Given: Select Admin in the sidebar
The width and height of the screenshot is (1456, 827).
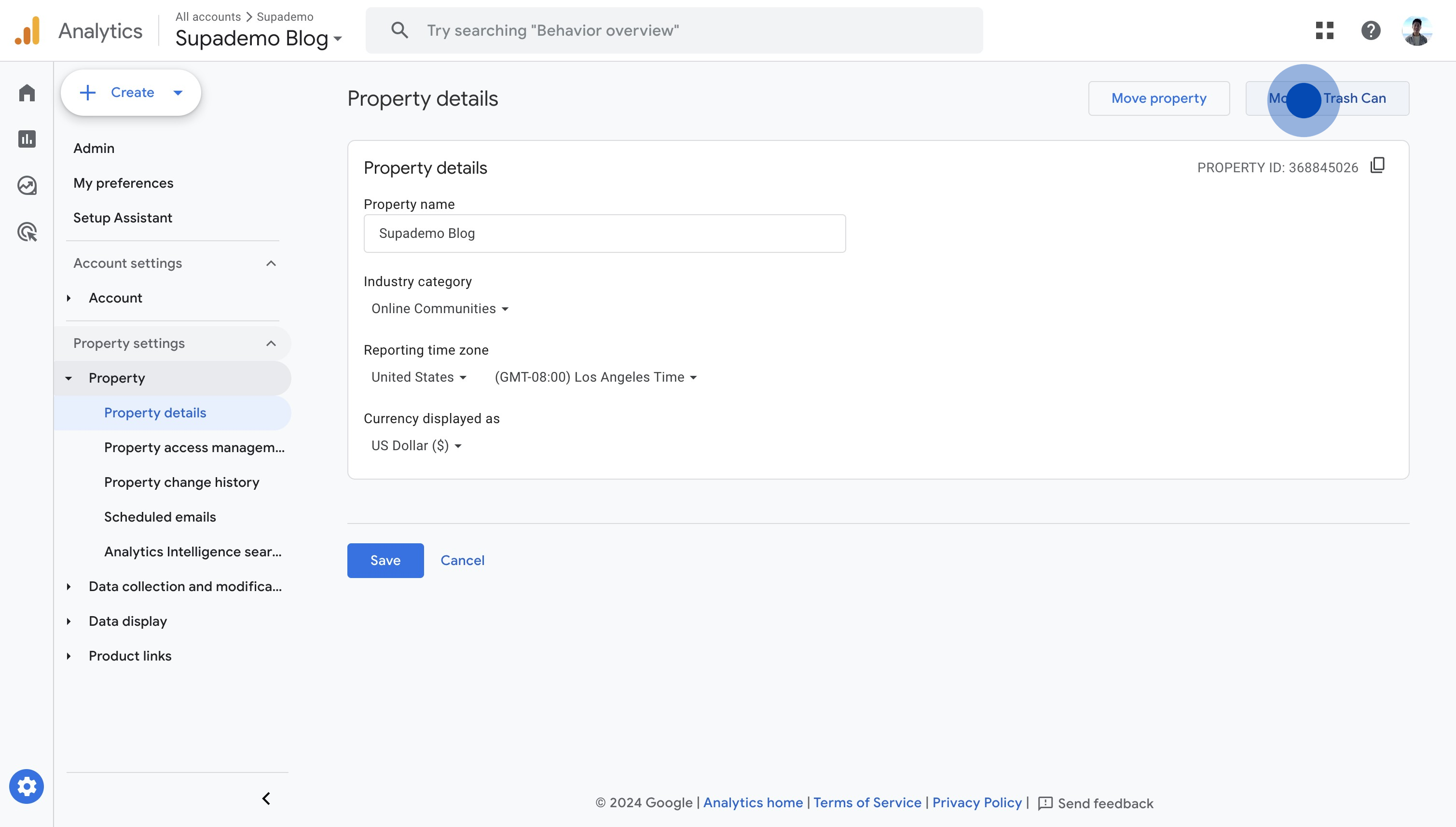Looking at the screenshot, I should (94, 148).
